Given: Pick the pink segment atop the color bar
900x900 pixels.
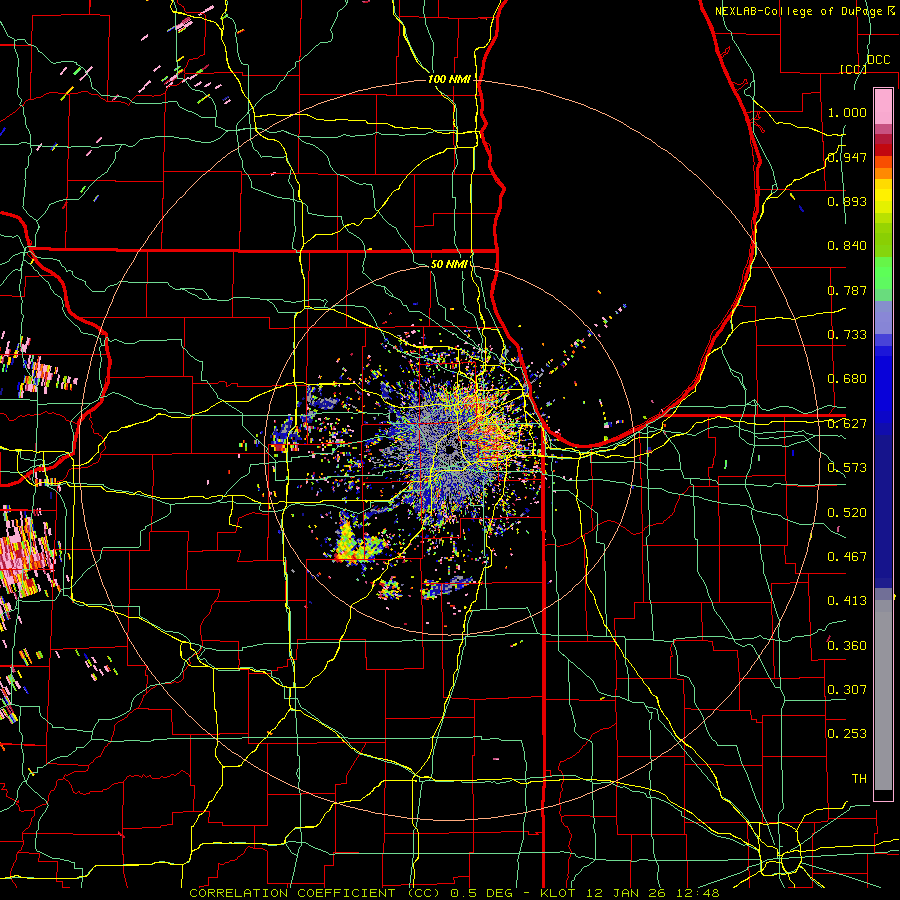Looking at the screenshot, I should (x=883, y=107).
